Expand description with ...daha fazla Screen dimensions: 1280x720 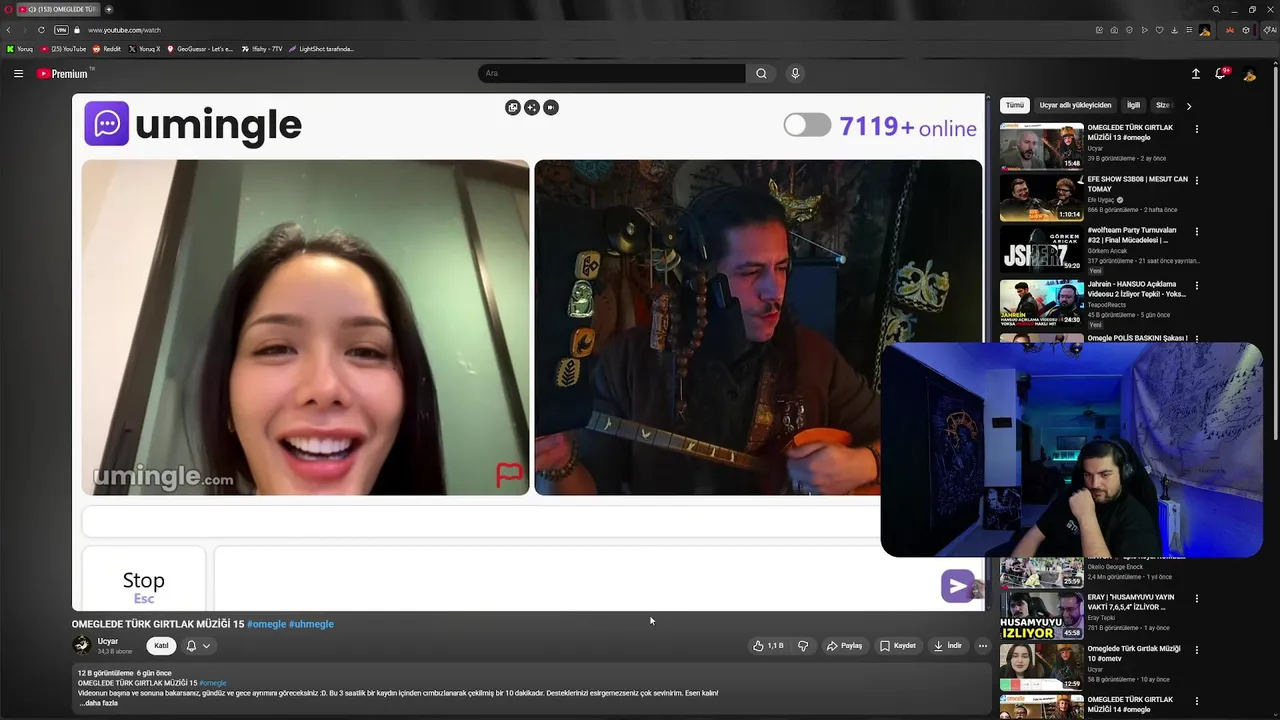click(x=99, y=703)
